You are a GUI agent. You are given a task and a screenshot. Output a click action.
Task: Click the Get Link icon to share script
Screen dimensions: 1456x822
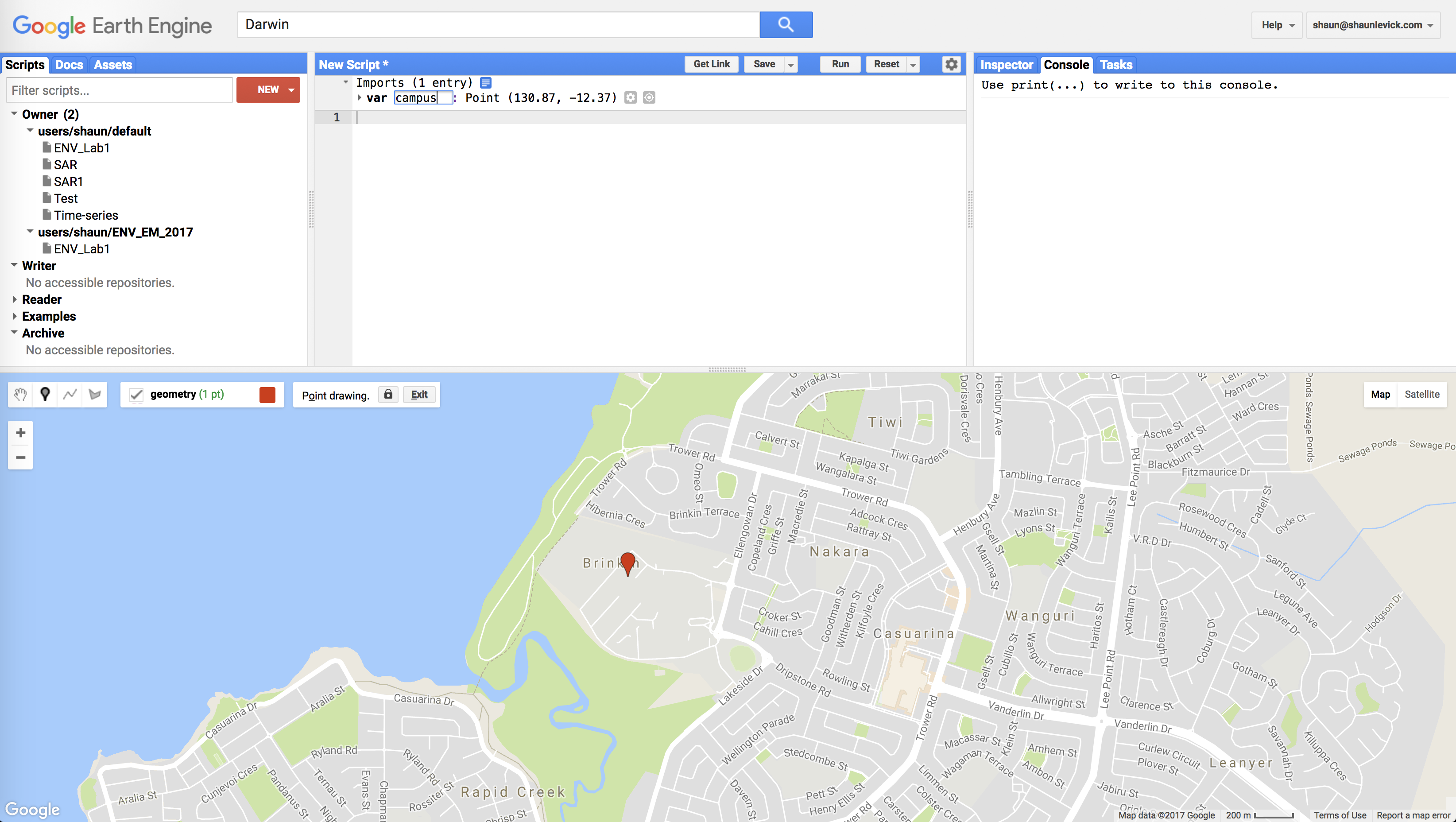click(x=711, y=64)
